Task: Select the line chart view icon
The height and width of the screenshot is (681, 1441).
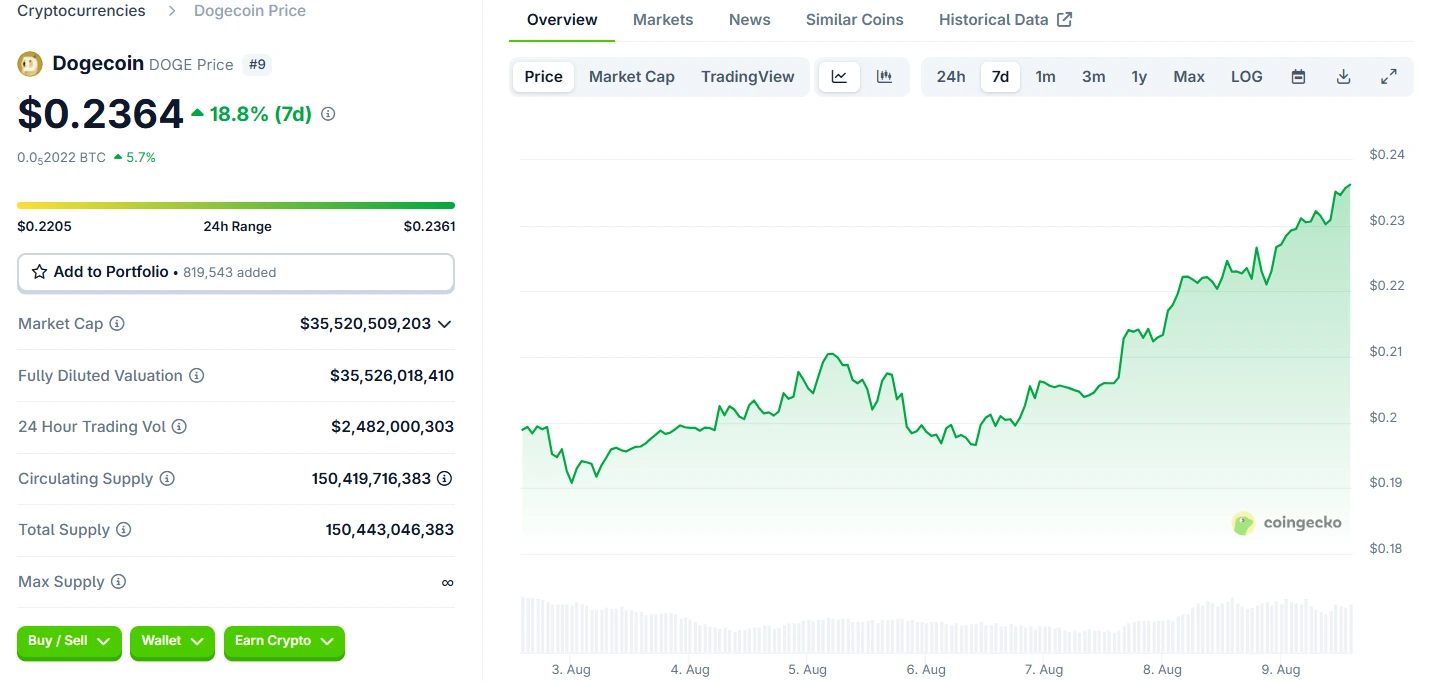Action: coord(839,76)
